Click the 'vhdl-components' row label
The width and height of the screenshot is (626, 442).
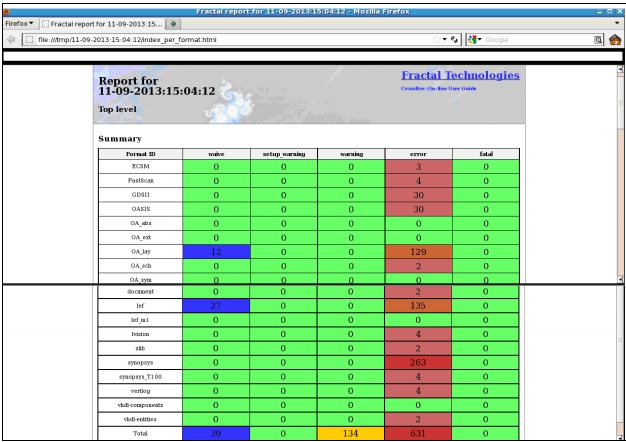coord(140,405)
